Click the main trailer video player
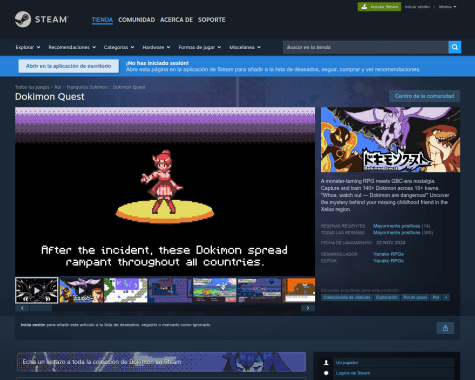 pyautogui.click(x=165, y=192)
